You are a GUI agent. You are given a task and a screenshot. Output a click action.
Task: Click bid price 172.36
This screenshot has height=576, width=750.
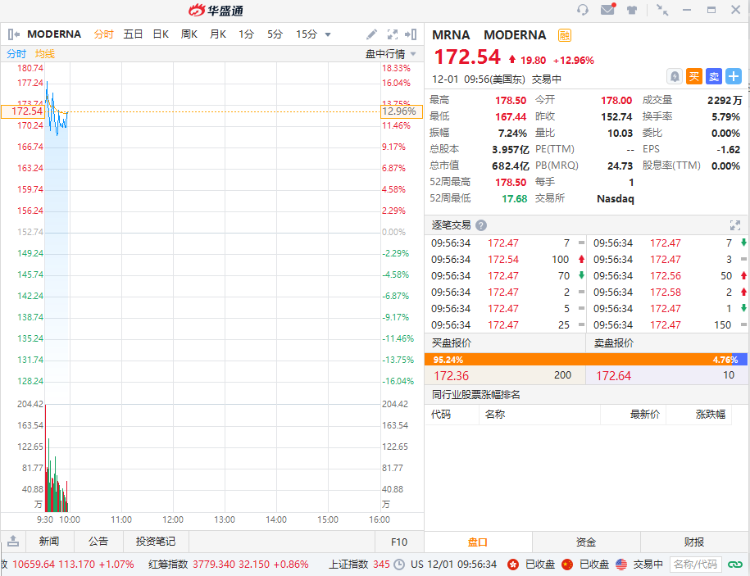click(451, 376)
